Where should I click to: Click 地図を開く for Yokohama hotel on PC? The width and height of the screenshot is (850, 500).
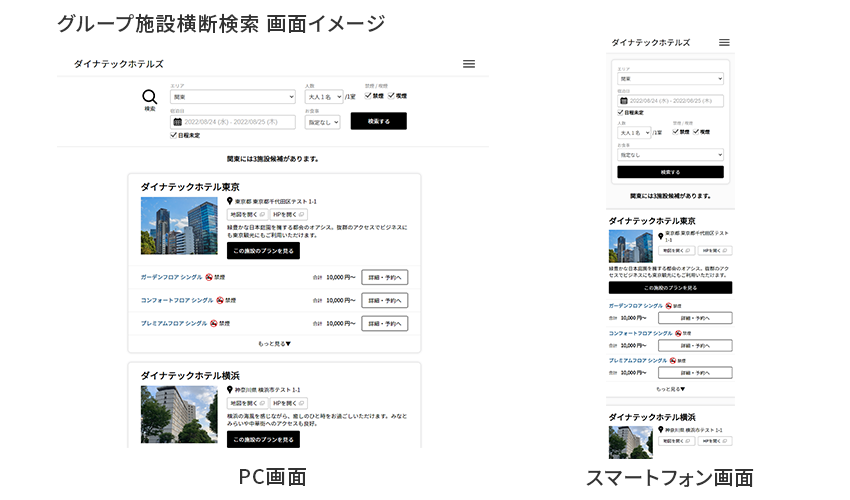[247, 403]
